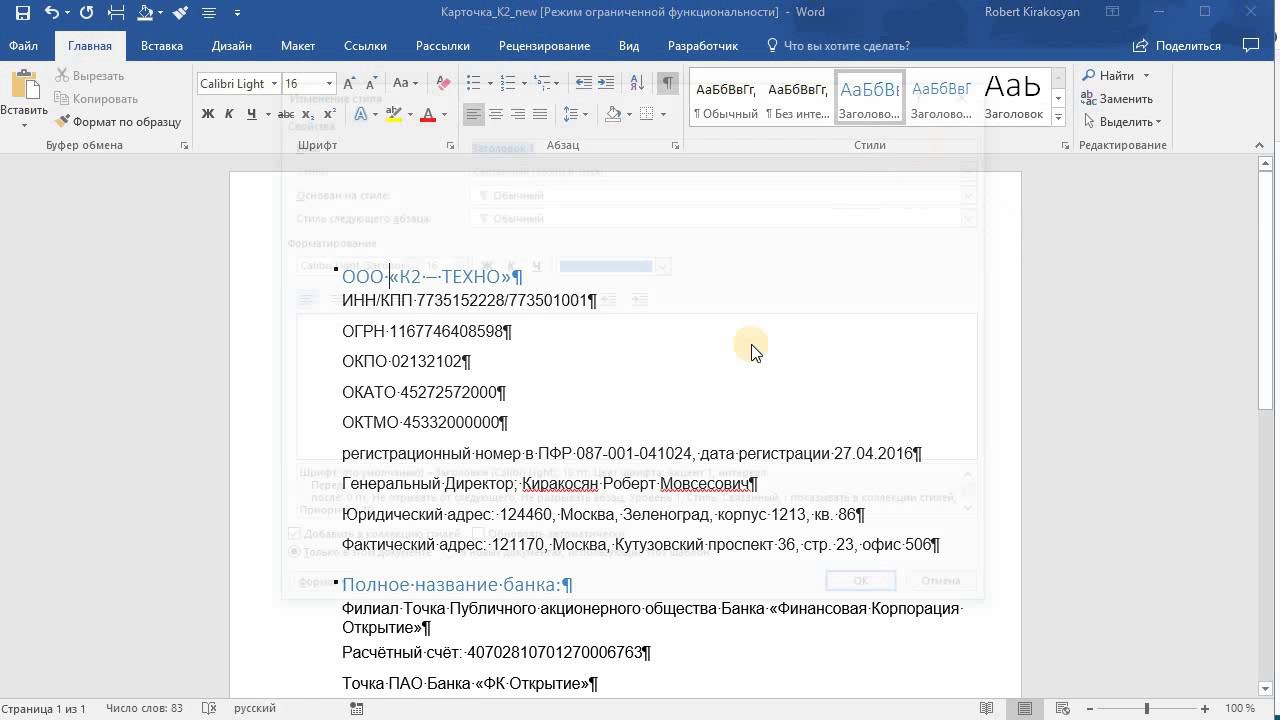This screenshot has width=1280, height=720.
Task: Switch to the Разработчик tab
Action: (703, 46)
